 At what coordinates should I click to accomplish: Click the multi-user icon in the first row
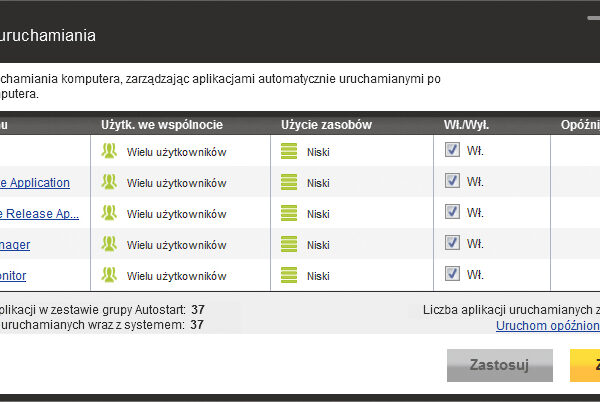coord(110,151)
